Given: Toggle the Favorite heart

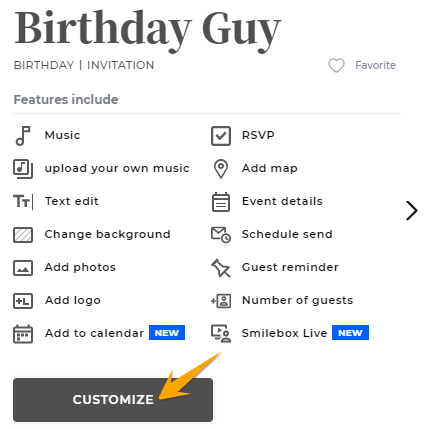Looking at the screenshot, I should tap(336, 65).
